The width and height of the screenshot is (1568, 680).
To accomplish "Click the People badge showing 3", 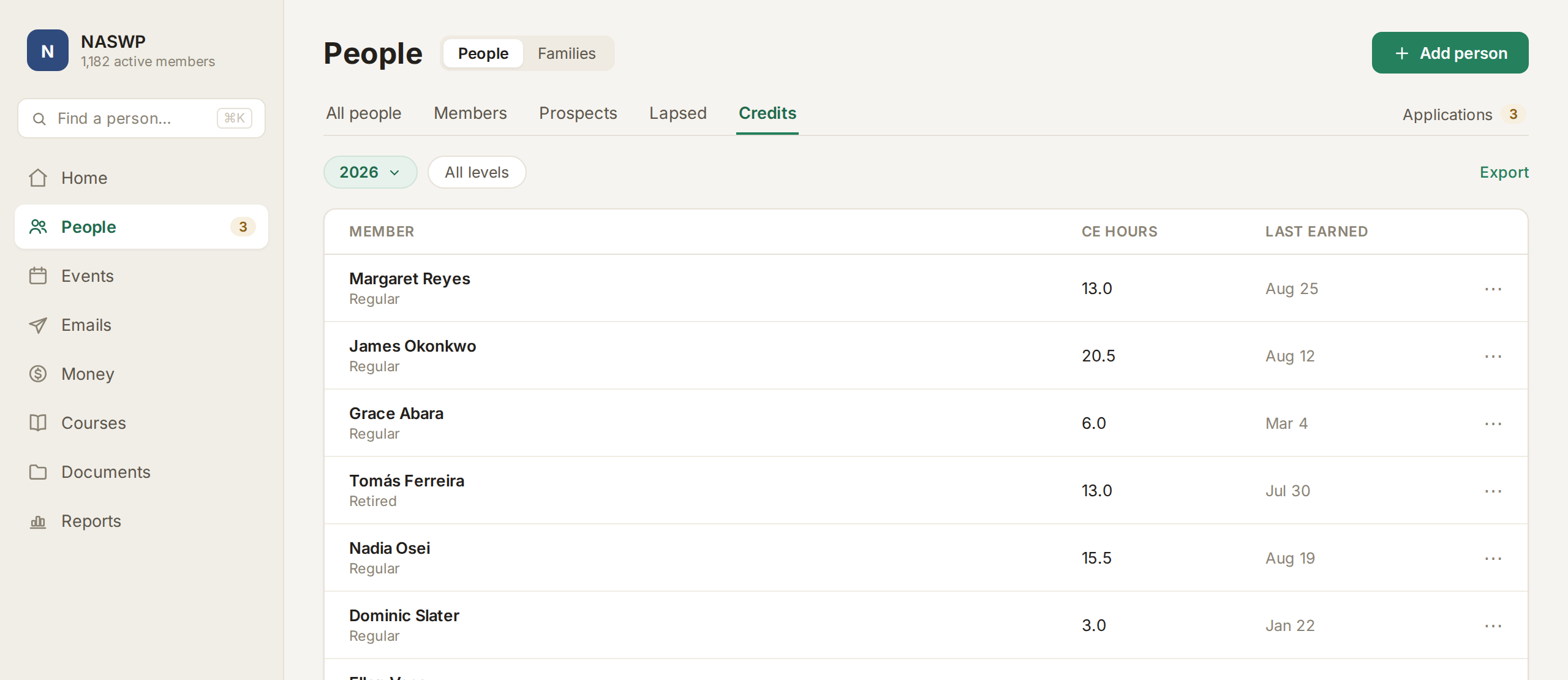I will point(243,227).
